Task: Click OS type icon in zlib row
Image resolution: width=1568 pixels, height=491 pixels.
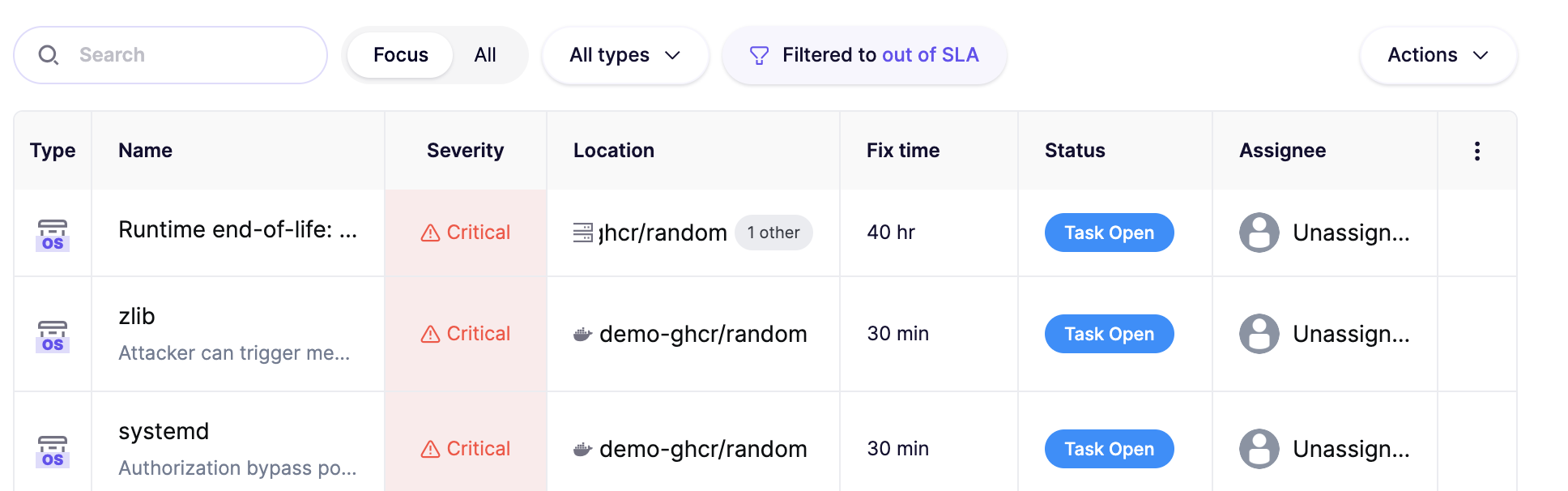Action: coord(53,336)
